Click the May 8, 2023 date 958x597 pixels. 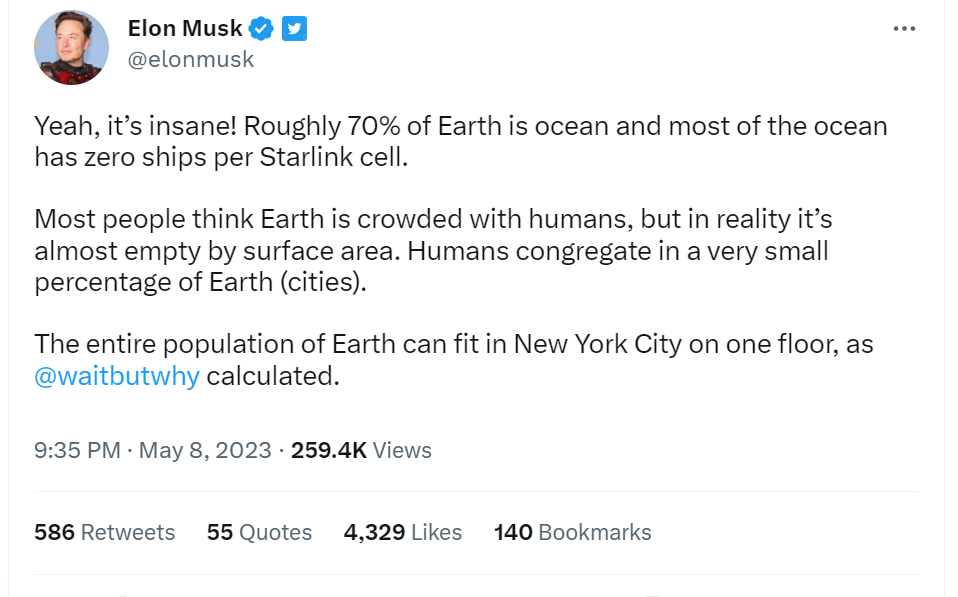(x=205, y=450)
